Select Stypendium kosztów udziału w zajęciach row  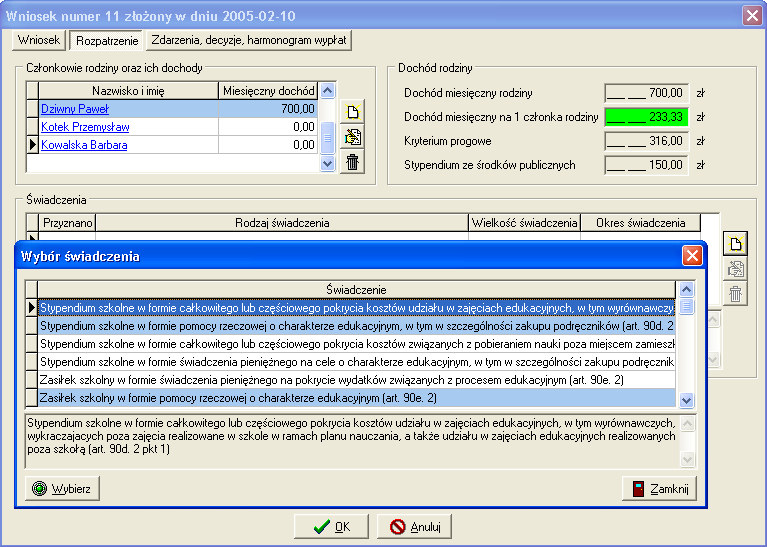tap(357, 308)
